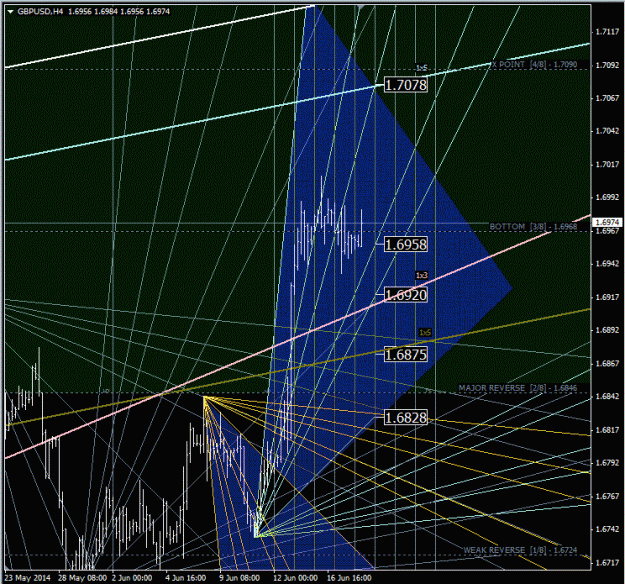Click the current price tag 1.6974 on axis
The width and height of the screenshot is (625, 584).
point(606,222)
